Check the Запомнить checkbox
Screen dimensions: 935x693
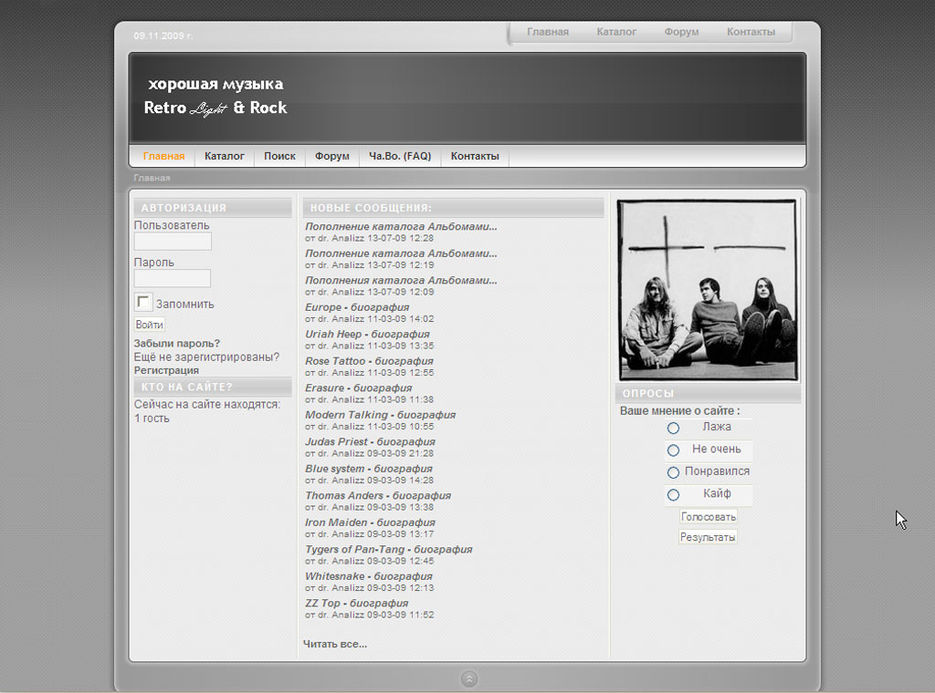pyautogui.click(x=144, y=303)
